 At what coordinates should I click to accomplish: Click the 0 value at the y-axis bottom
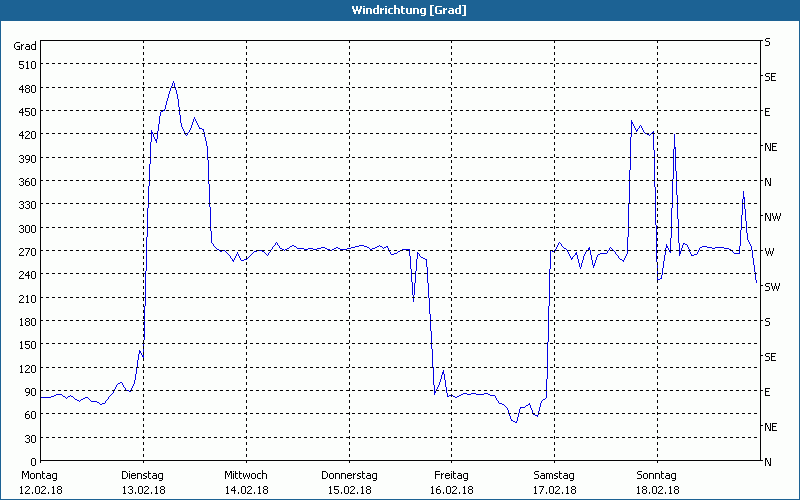click(32, 462)
